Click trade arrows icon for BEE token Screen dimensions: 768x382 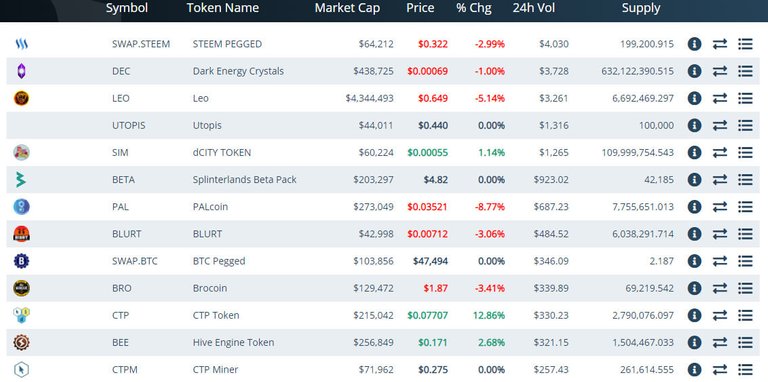[720, 342]
